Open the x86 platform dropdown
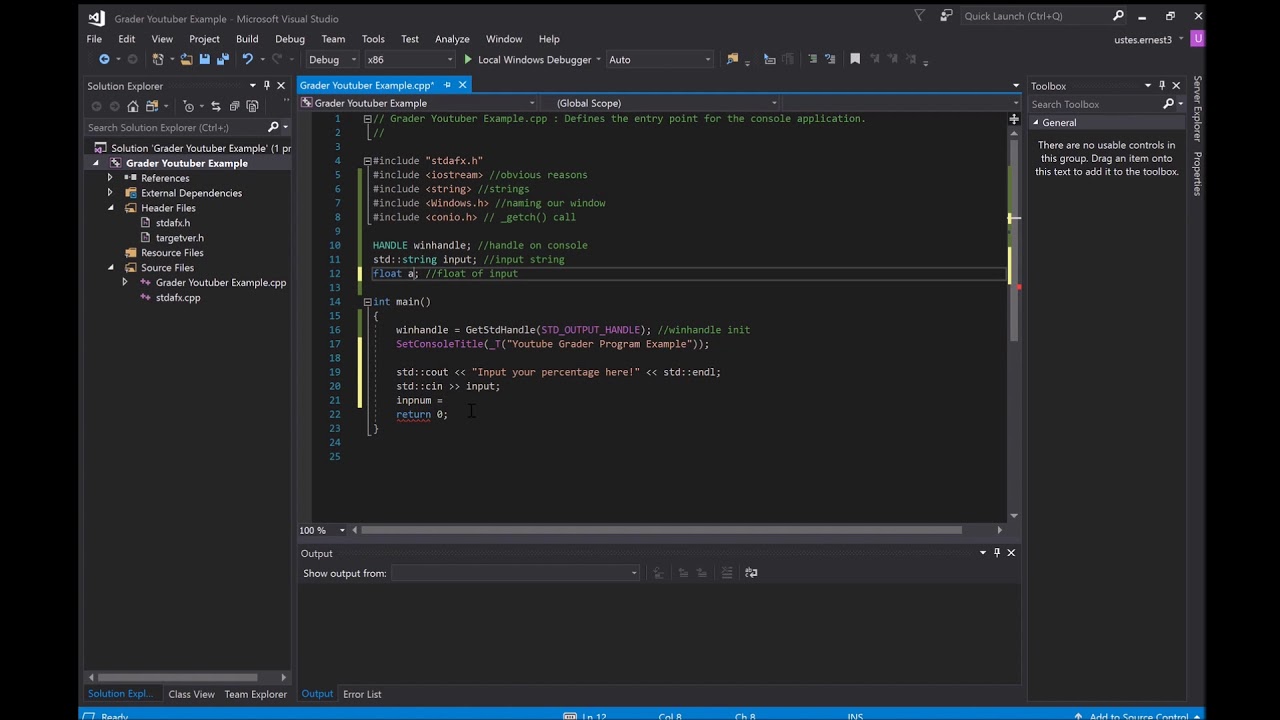The image size is (1280, 720). pyautogui.click(x=409, y=60)
